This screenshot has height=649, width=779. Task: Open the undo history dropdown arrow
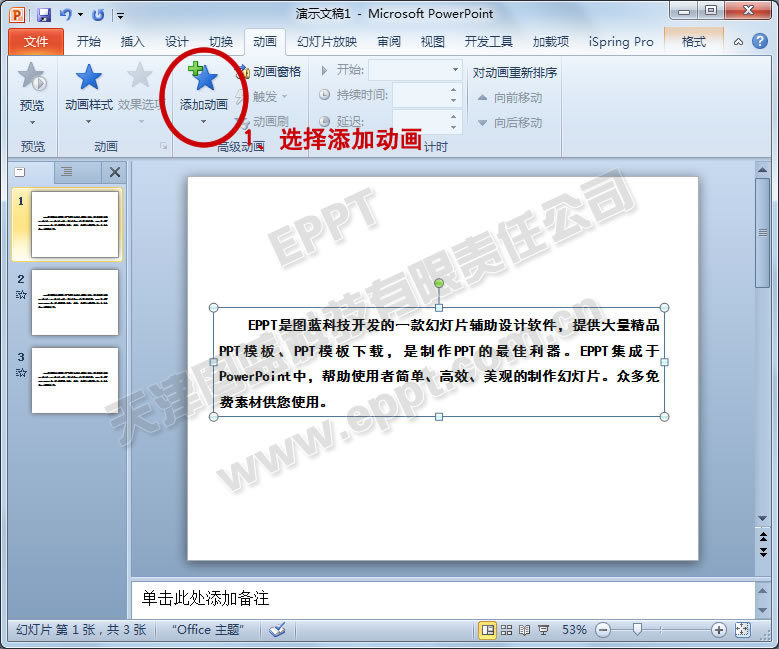(x=80, y=14)
